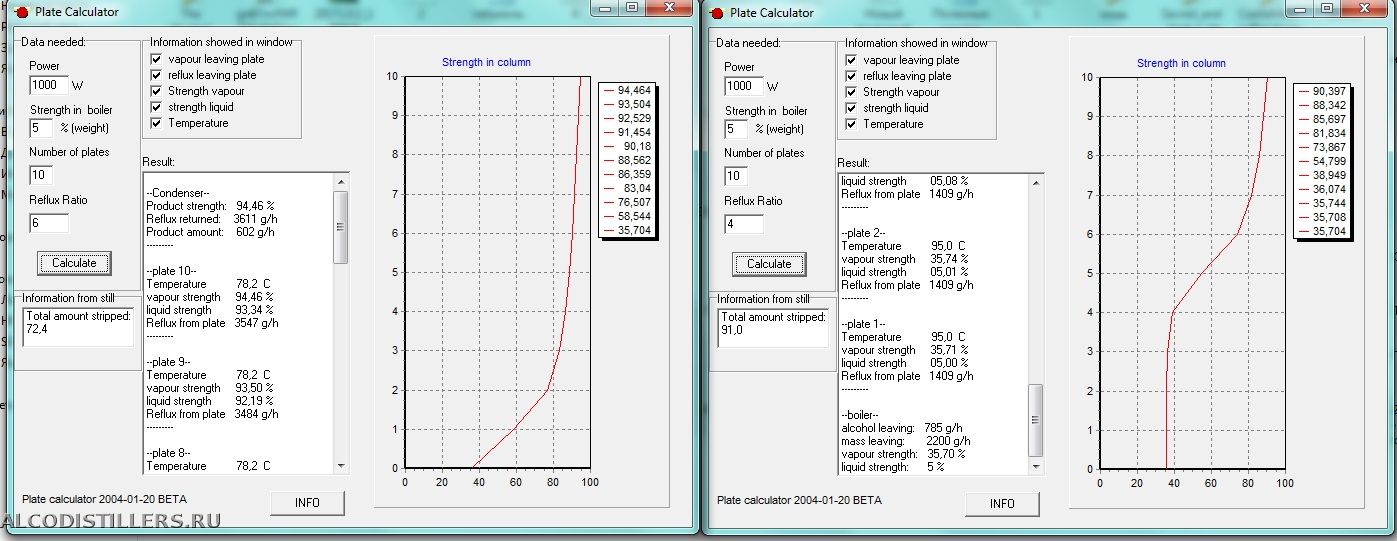The image size is (1397, 541).
Task: Click Plate Calculator app icon in right window title
Action: pyautogui.click(x=716, y=13)
